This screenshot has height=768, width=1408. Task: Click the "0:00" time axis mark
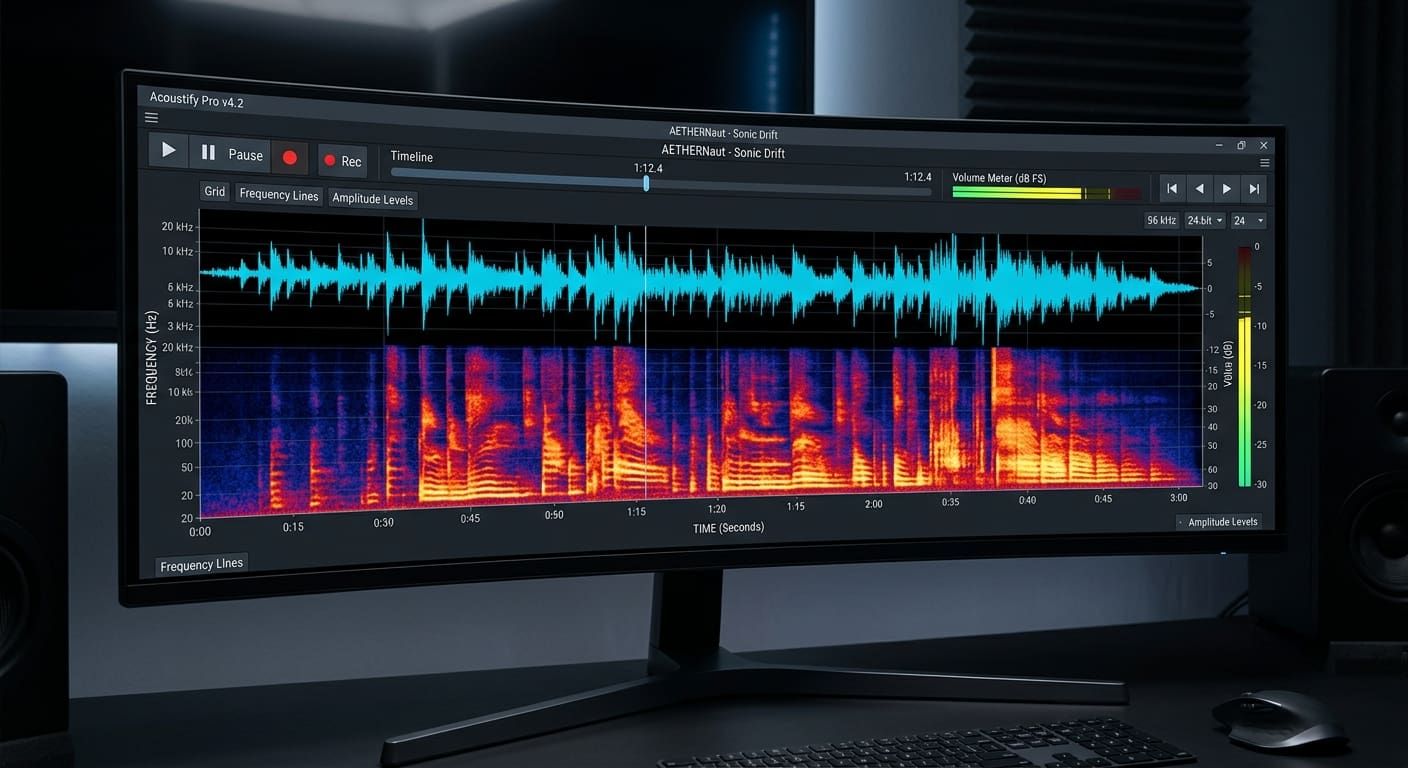(202, 532)
